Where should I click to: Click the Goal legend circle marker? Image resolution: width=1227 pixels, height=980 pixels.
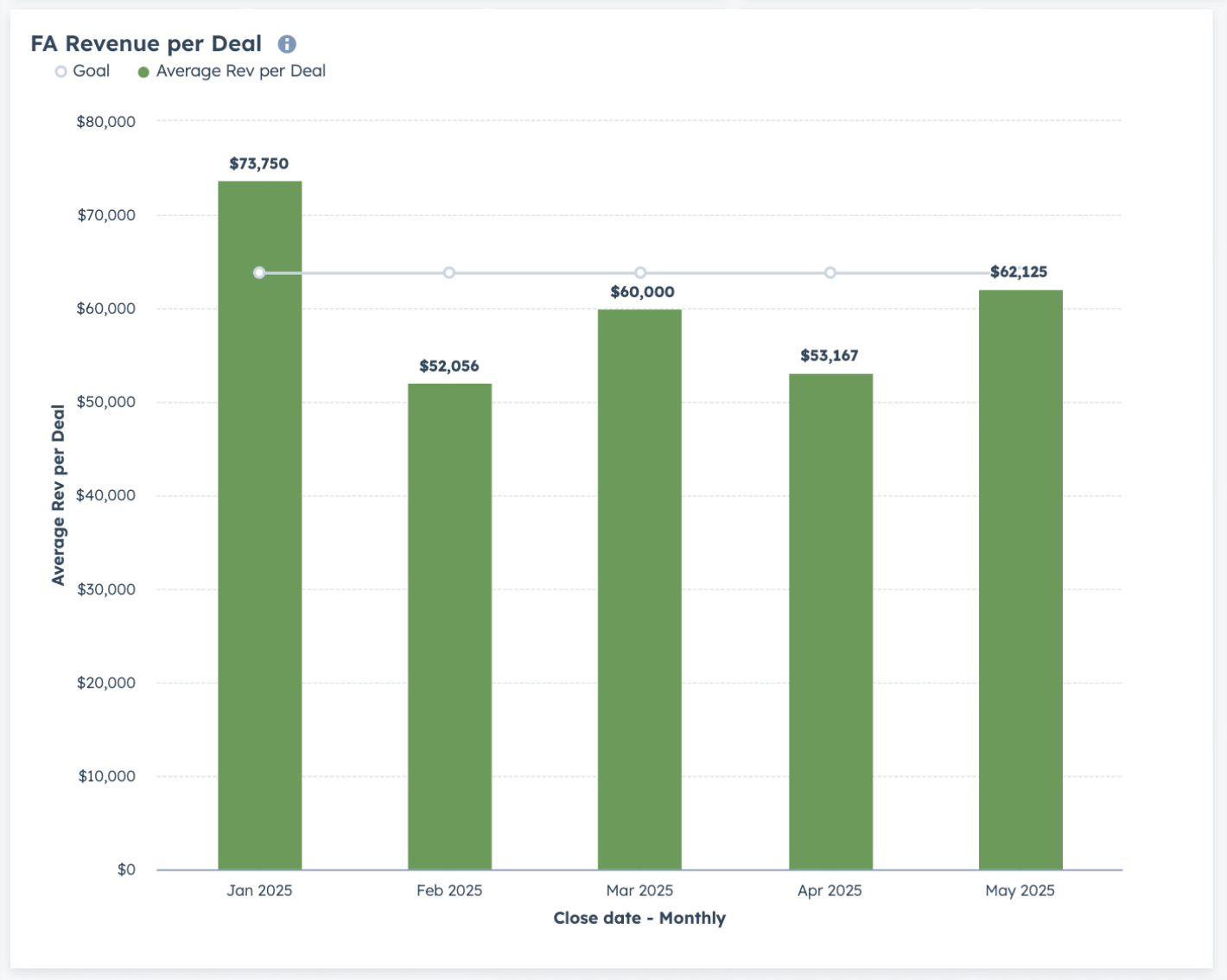coord(60,72)
